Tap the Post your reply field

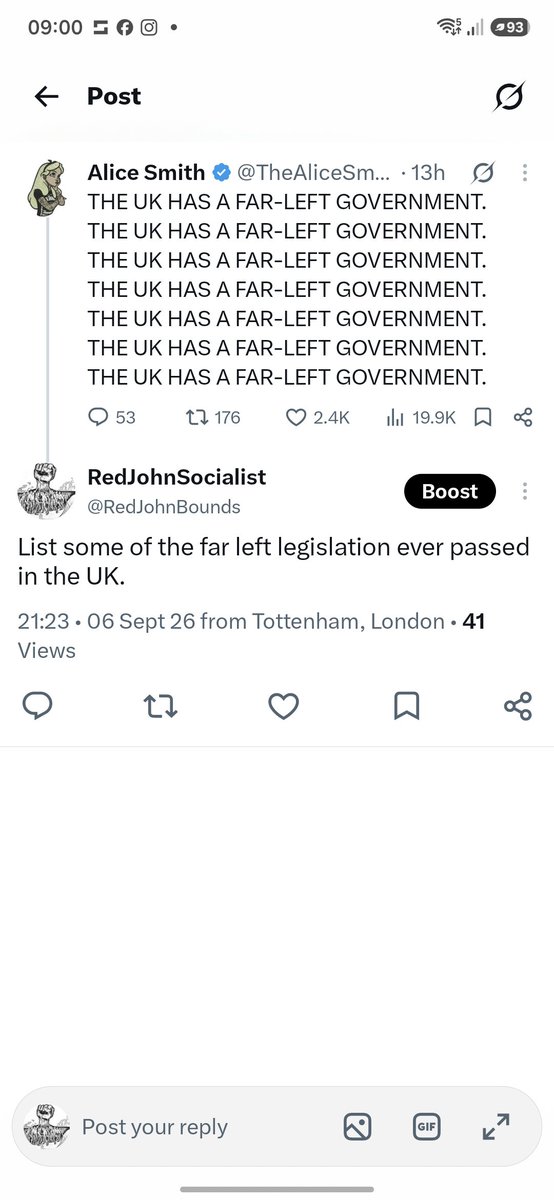point(155,1127)
